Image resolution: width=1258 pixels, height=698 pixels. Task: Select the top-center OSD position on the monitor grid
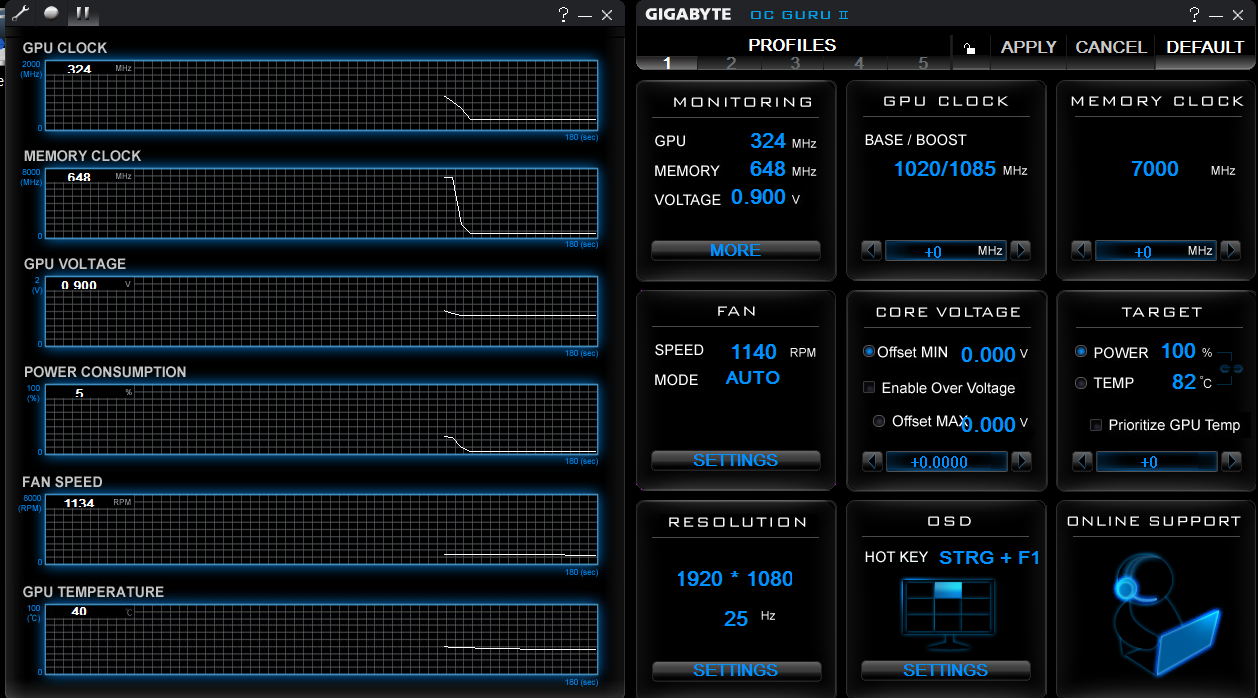[946, 590]
